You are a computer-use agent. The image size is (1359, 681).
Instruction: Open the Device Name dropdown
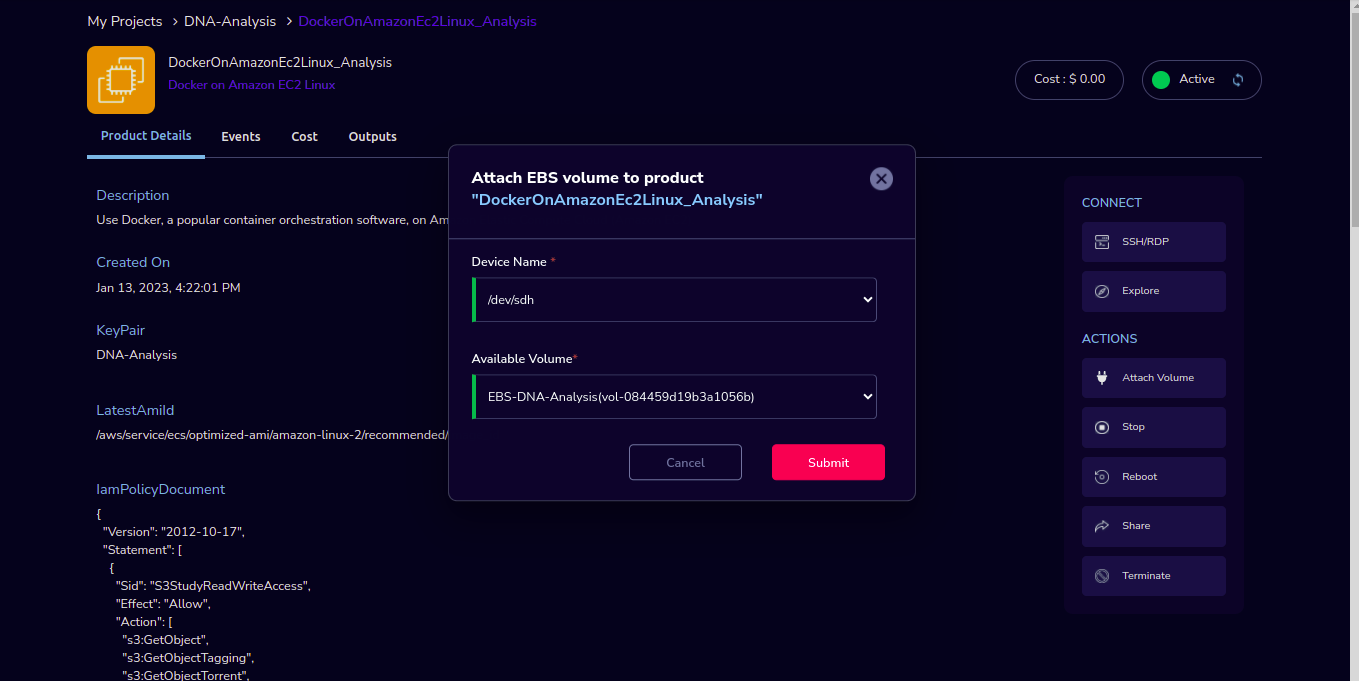[674, 300]
